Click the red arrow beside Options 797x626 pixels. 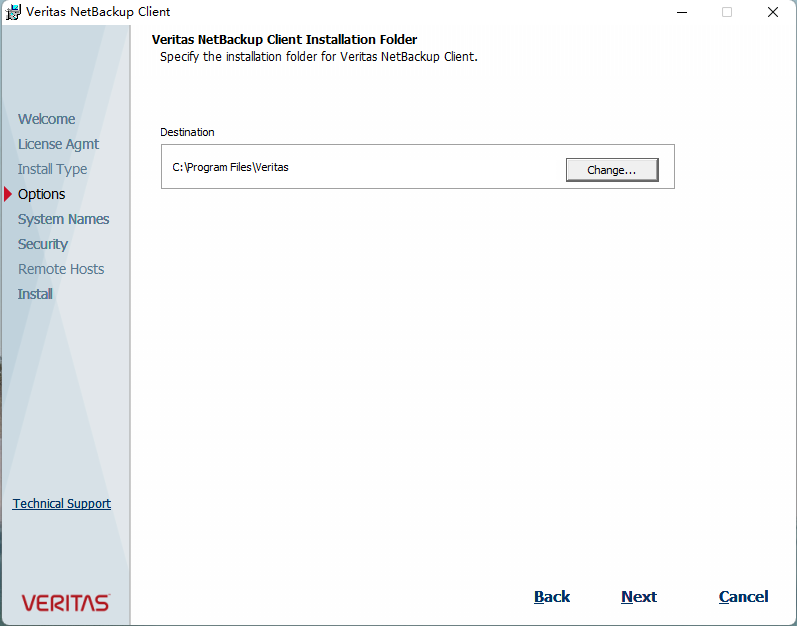coord(8,194)
